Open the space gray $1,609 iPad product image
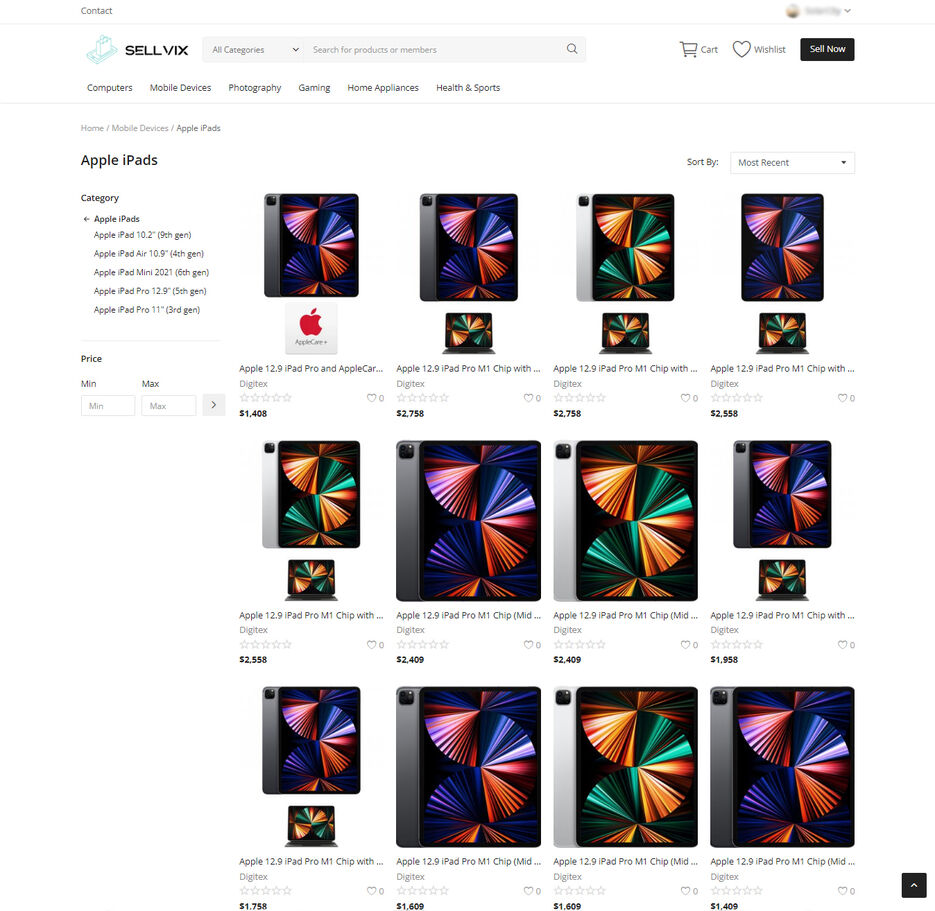 469,767
